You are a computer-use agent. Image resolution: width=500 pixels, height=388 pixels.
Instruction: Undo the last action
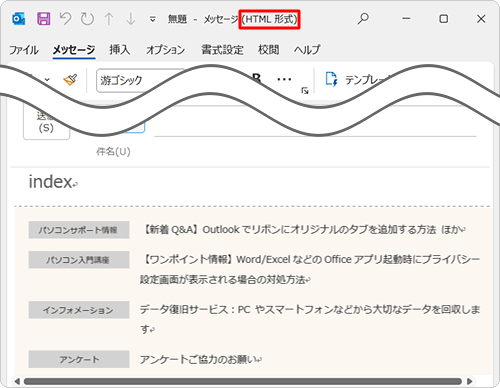click(x=65, y=19)
